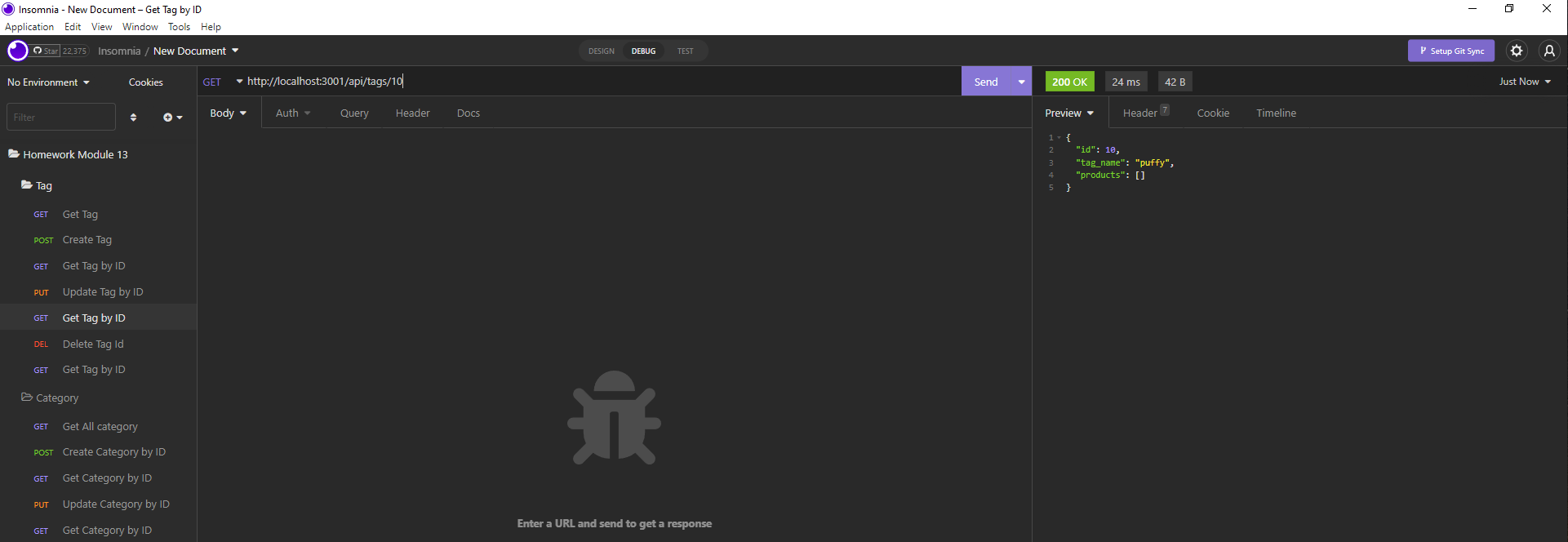
Task: Open the settings gear icon
Action: point(1517,51)
